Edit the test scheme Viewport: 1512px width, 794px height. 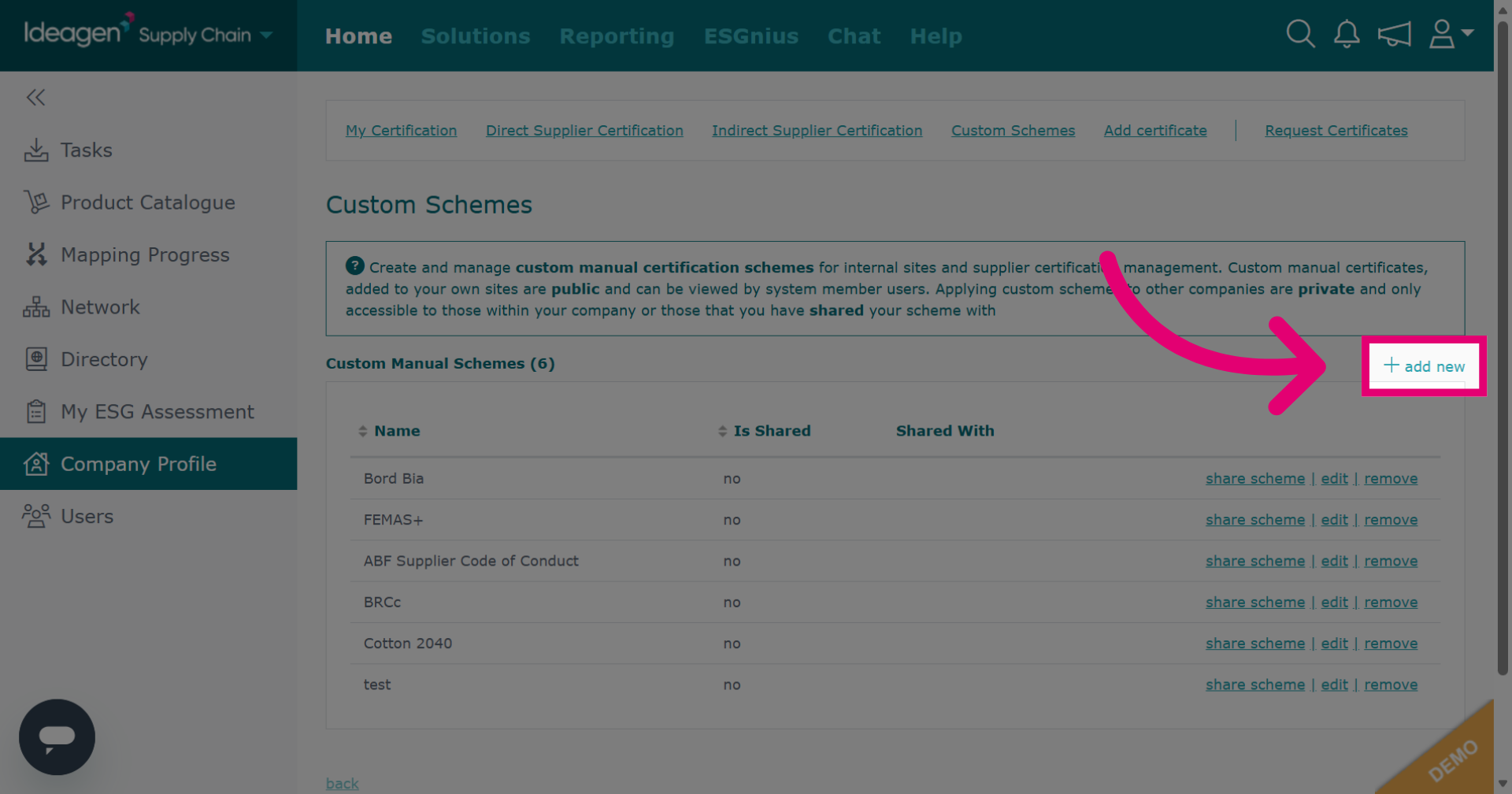coord(1334,685)
